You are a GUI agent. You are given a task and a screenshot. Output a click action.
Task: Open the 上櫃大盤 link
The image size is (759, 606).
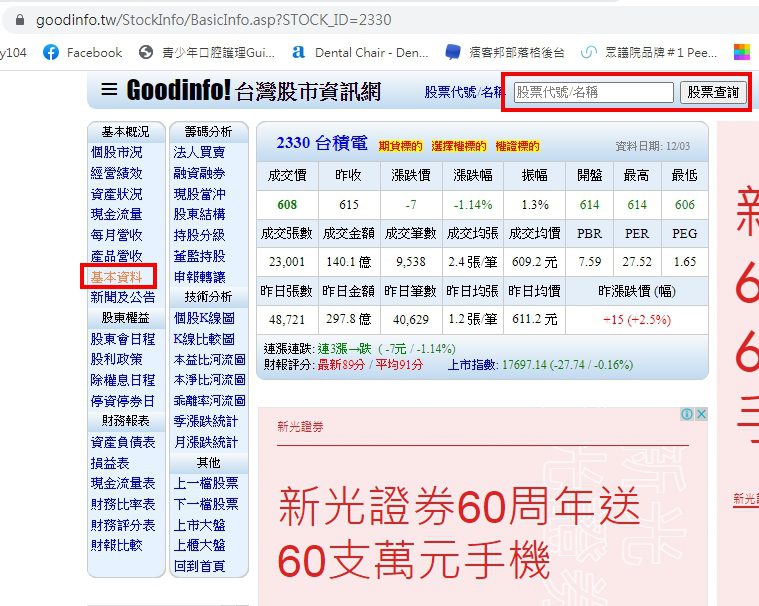pos(199,545)
